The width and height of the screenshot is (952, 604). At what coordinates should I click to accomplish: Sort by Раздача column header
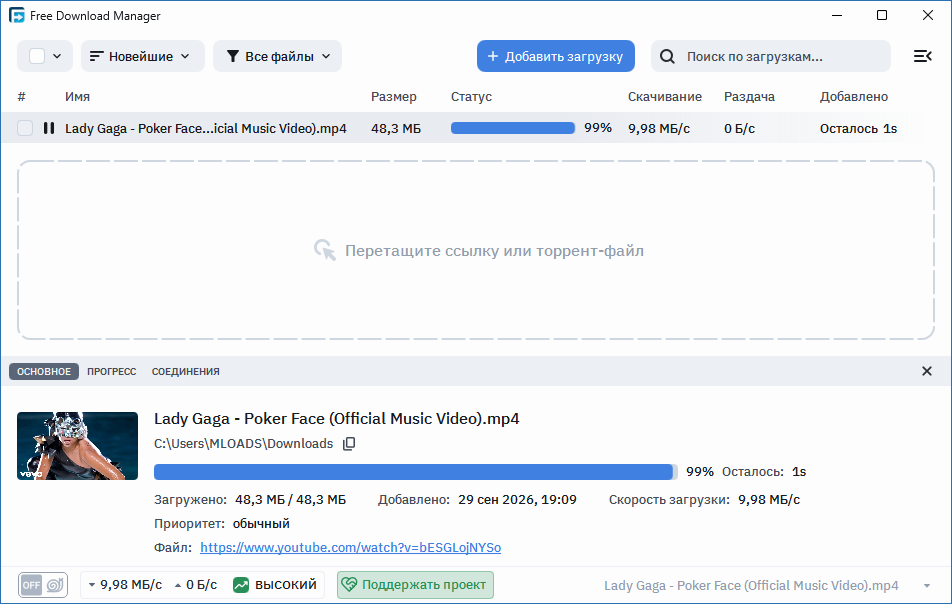[749, 97]
